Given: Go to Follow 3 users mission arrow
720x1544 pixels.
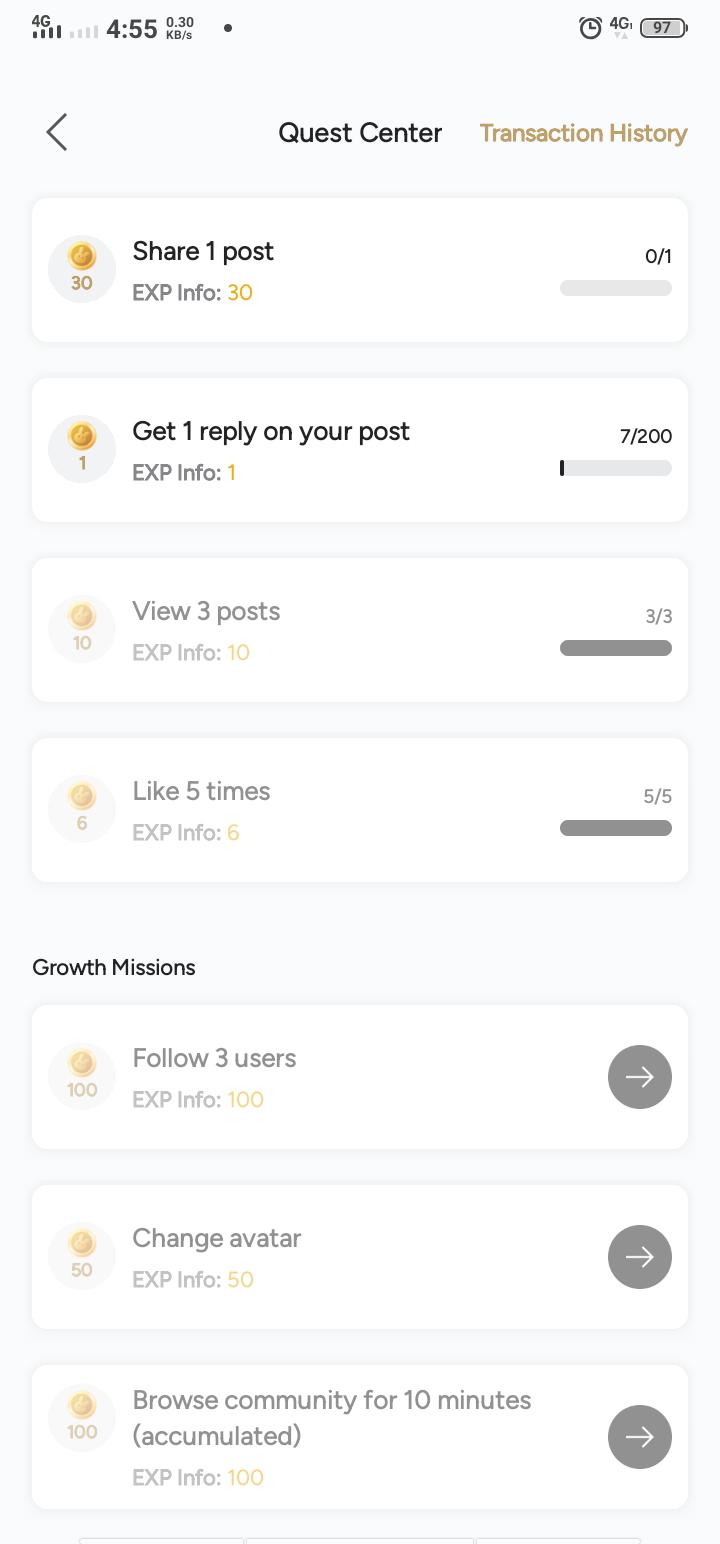Looking at the screenshot, I should pyautogui.click(x=640, y=1077).
